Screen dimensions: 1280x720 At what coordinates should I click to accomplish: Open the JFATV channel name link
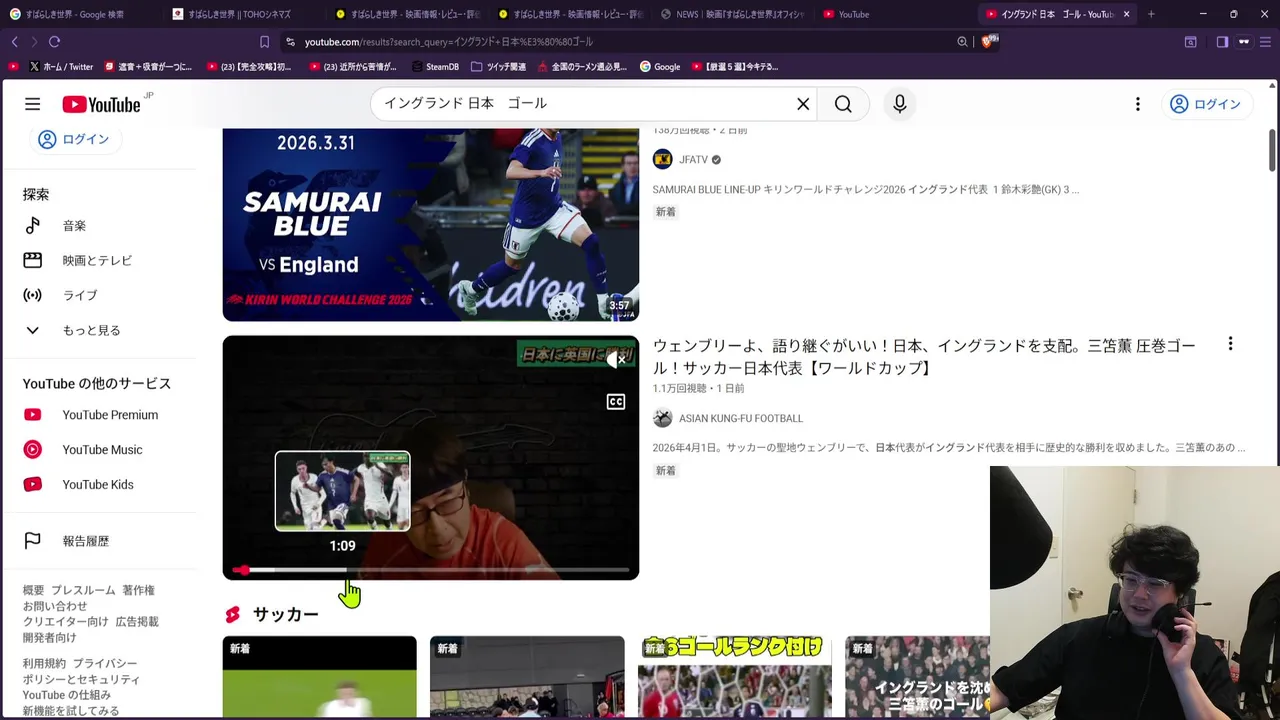point(693,160)
